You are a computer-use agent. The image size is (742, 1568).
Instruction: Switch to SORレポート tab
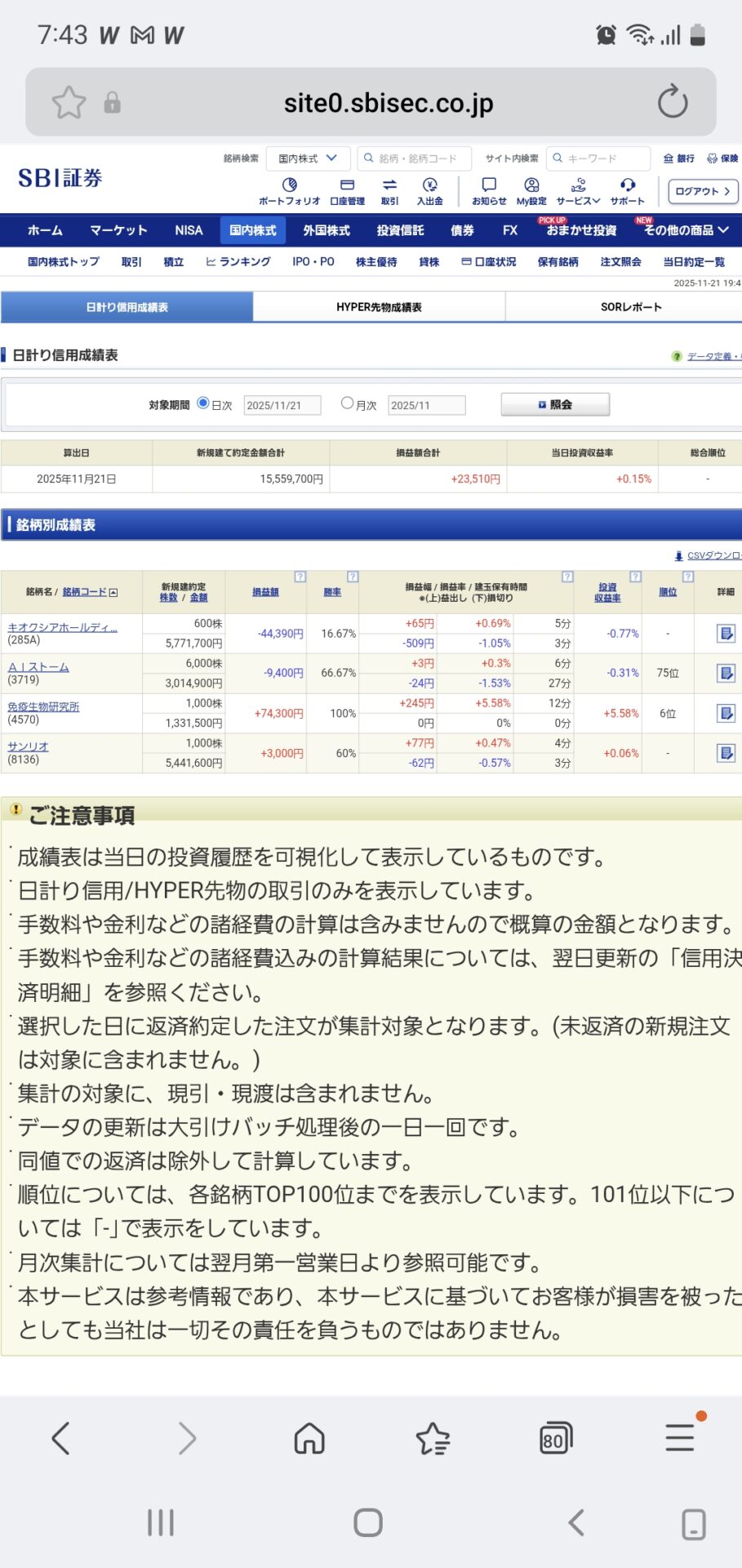[630, 307]
